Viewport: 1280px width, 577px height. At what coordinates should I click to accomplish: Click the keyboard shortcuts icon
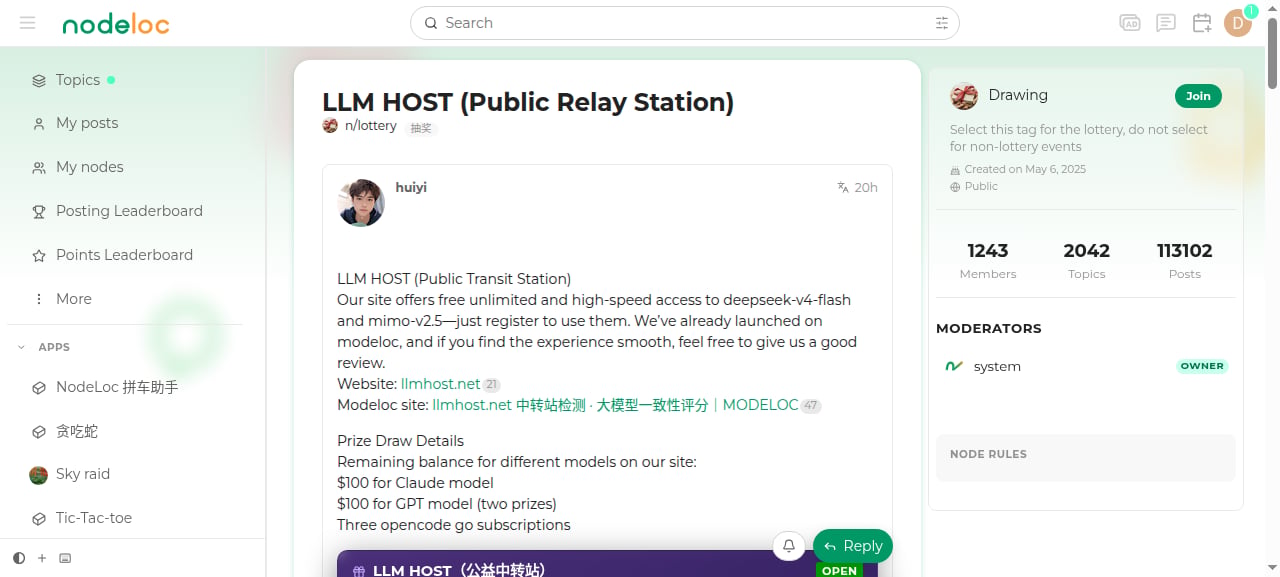pos(65,558)
